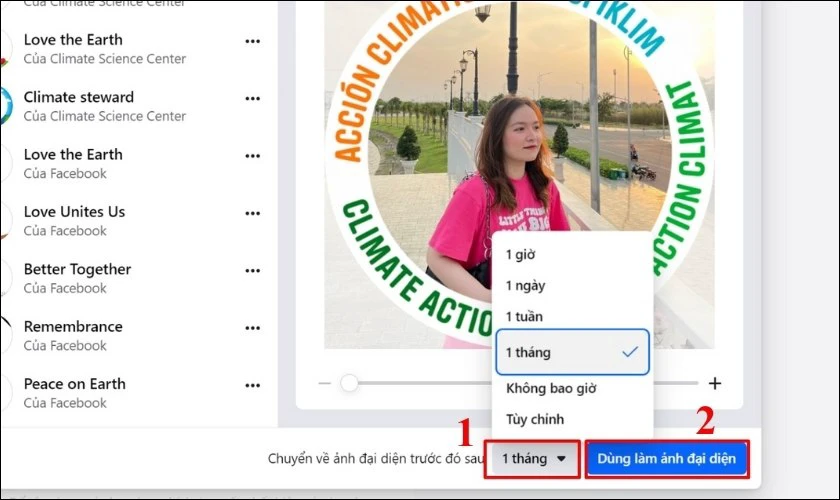Click the zoom slider handle

pos(349,383)
